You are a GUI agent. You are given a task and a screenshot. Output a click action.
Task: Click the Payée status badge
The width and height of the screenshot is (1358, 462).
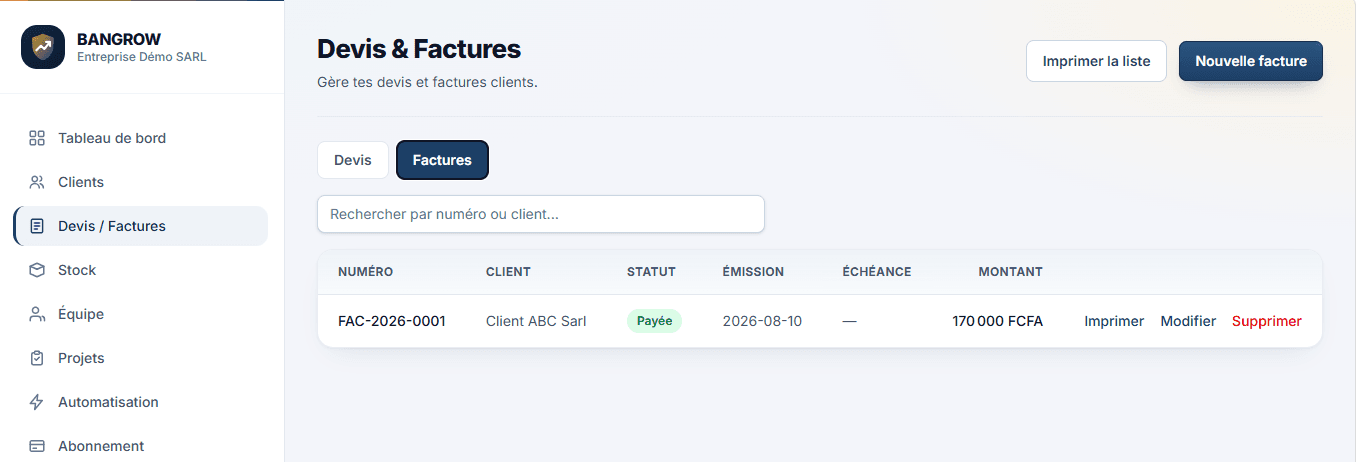point(654,321)
